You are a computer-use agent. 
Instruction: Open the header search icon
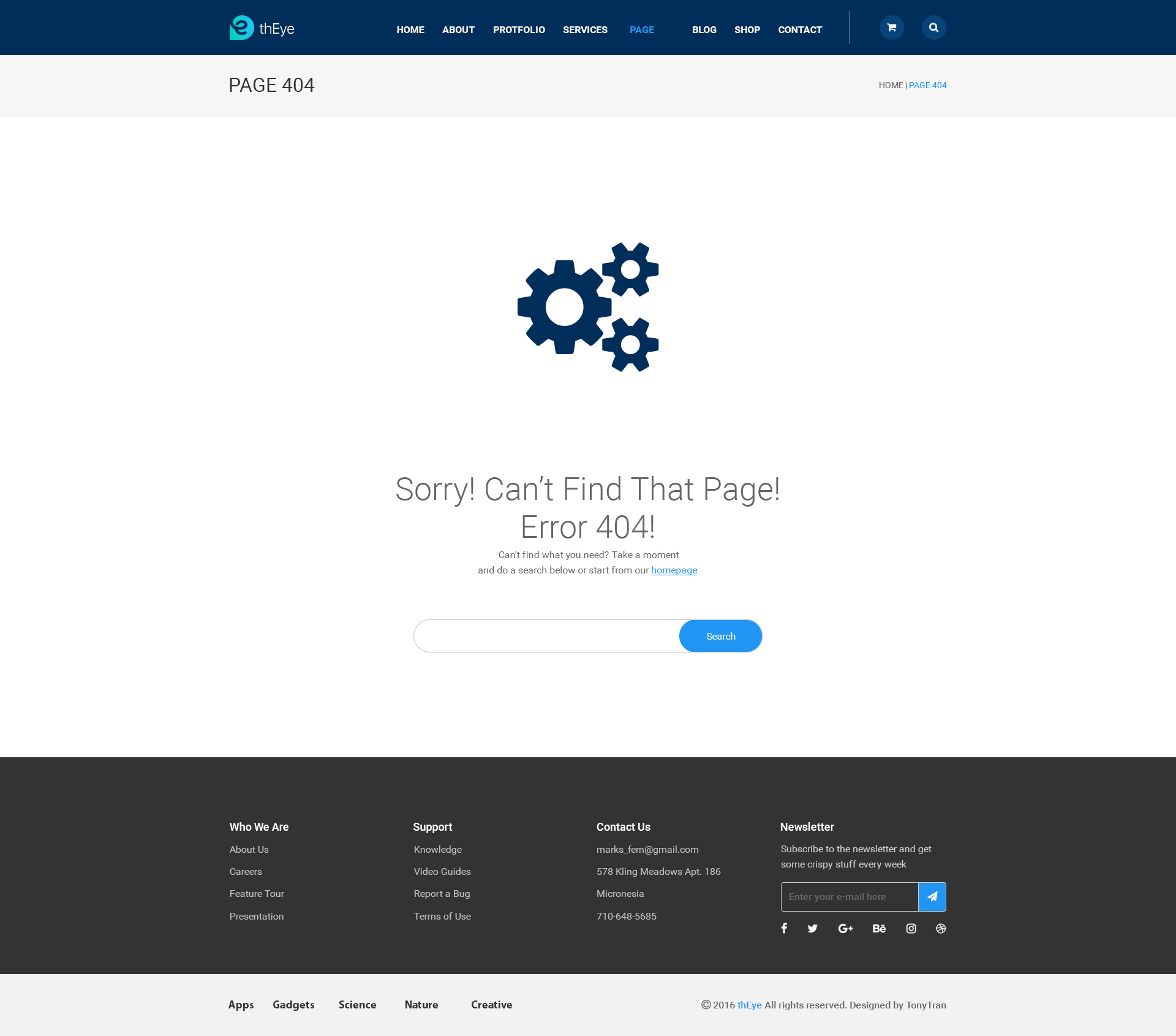tap(933, 28)
